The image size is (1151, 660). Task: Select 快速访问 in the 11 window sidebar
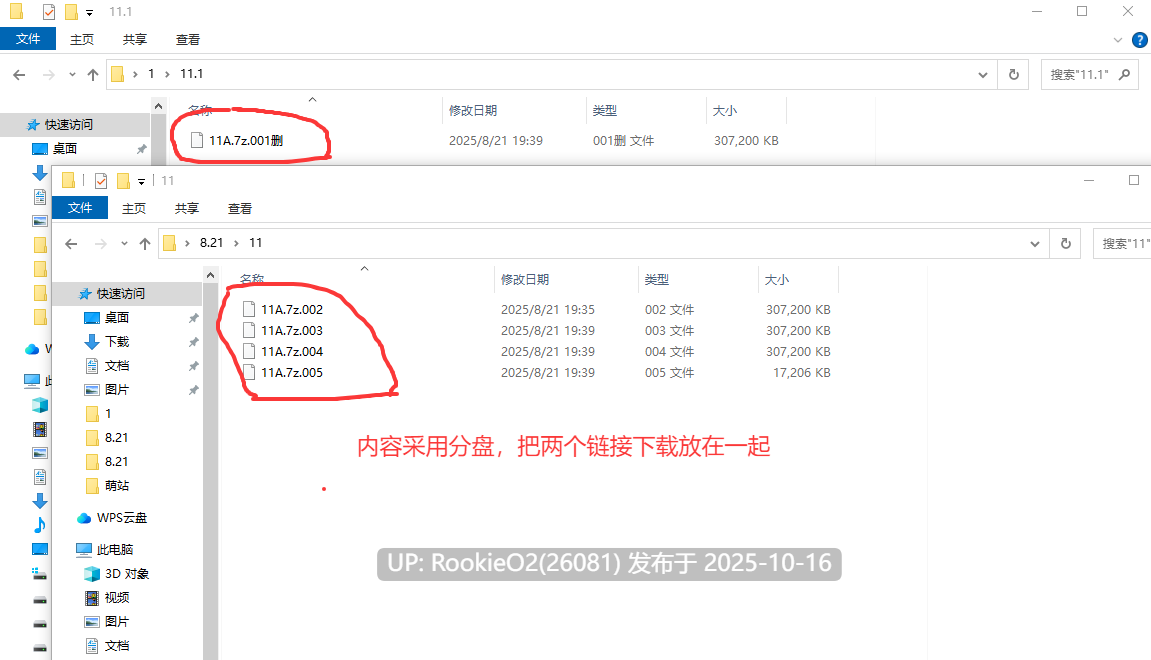coord(121,294)
